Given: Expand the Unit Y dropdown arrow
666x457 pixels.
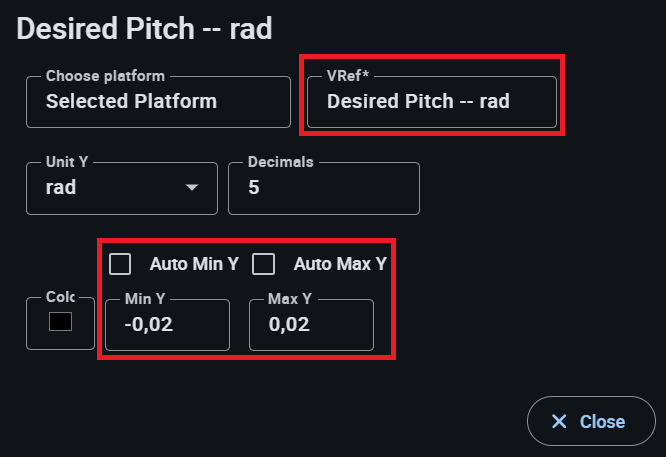Looking at the screenshot, I should [x=191, y=188].
